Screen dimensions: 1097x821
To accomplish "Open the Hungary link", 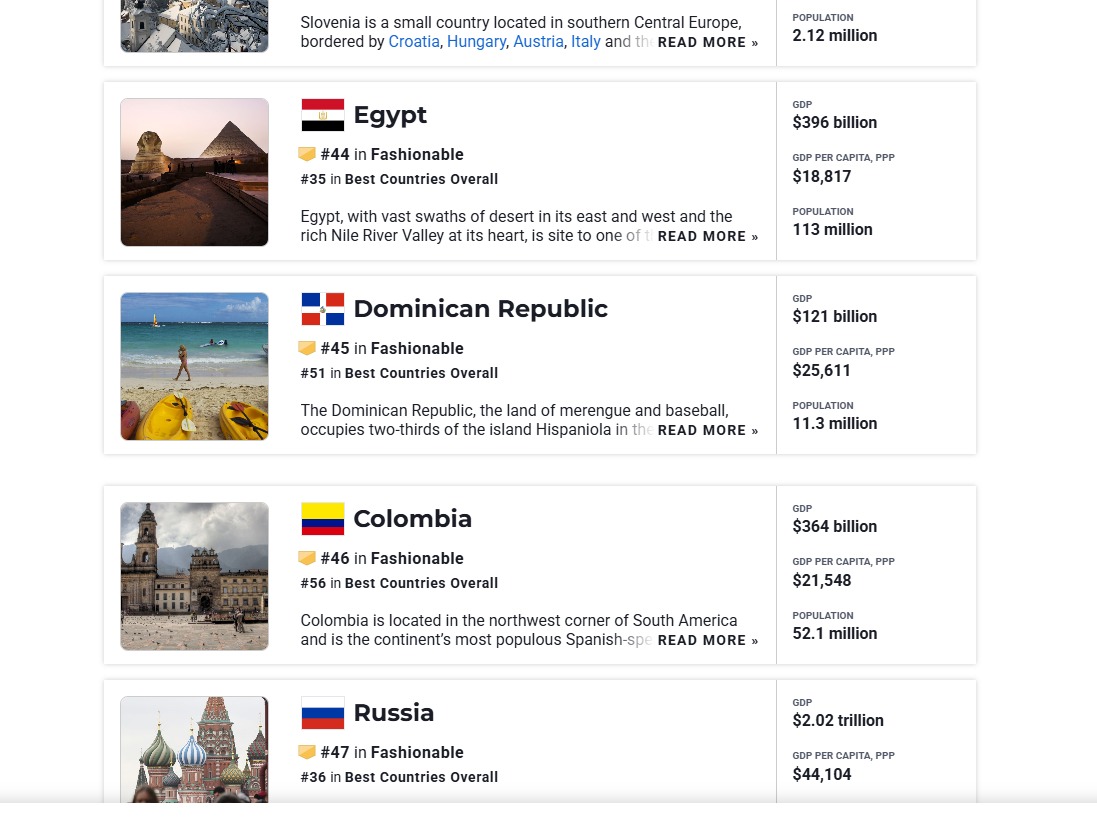I will pos(476,42).
